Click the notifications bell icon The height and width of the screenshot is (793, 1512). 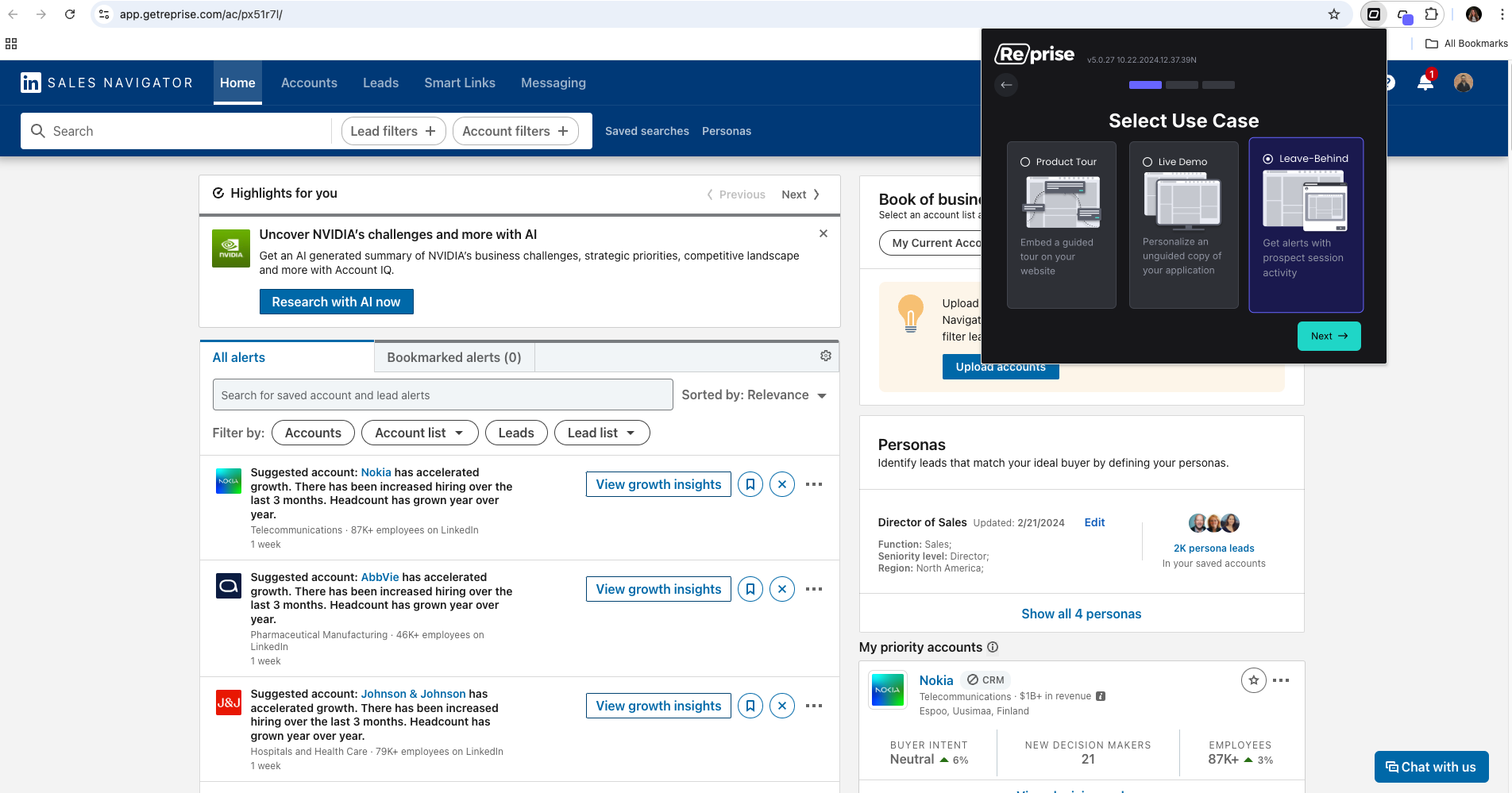click(x=1425, y=83)
